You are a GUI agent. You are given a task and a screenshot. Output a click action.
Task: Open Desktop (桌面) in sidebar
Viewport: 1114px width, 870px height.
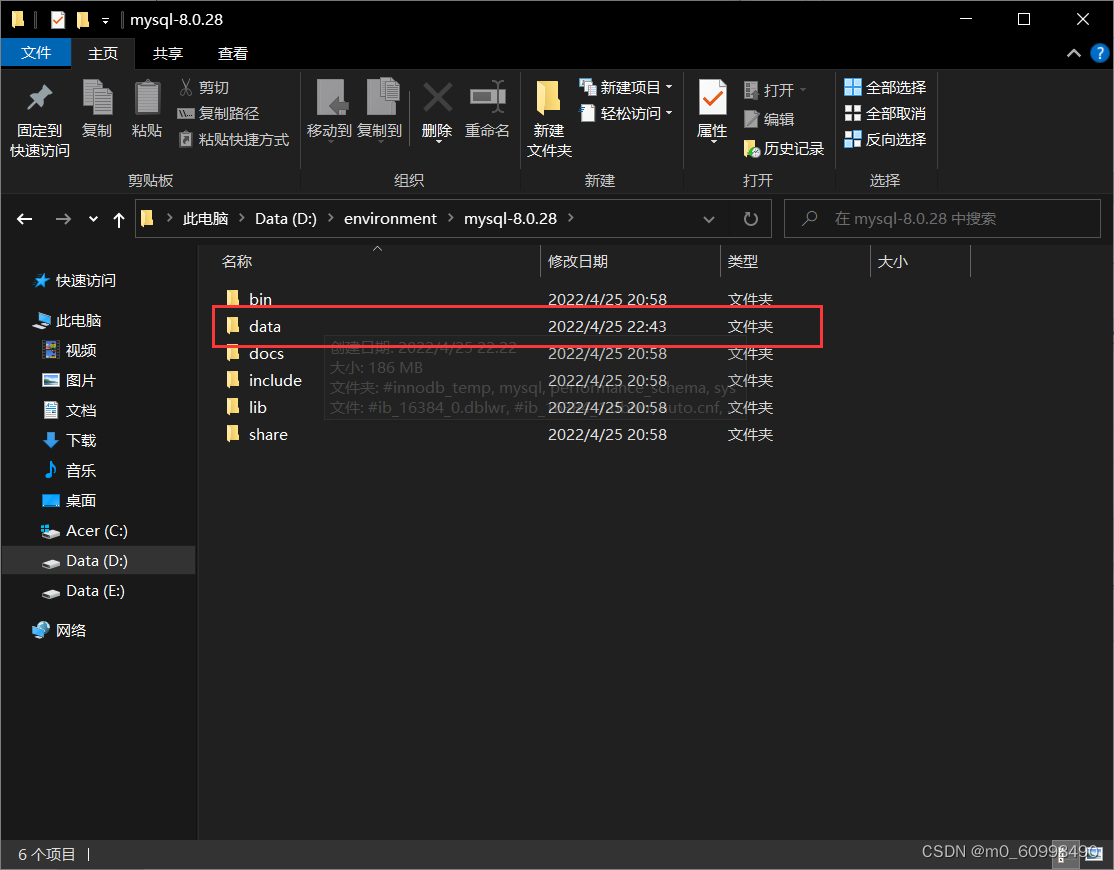coord(70,501)
